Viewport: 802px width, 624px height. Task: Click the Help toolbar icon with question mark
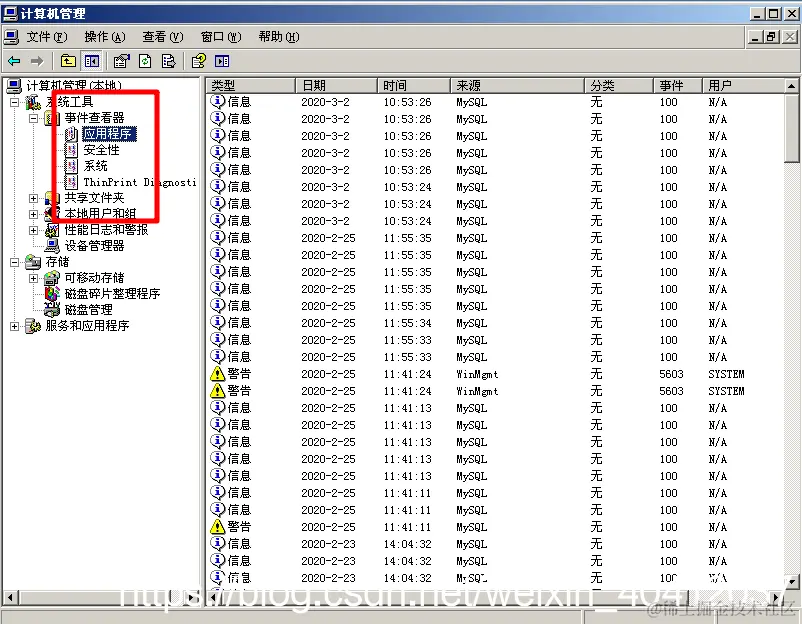click(198, 61)
